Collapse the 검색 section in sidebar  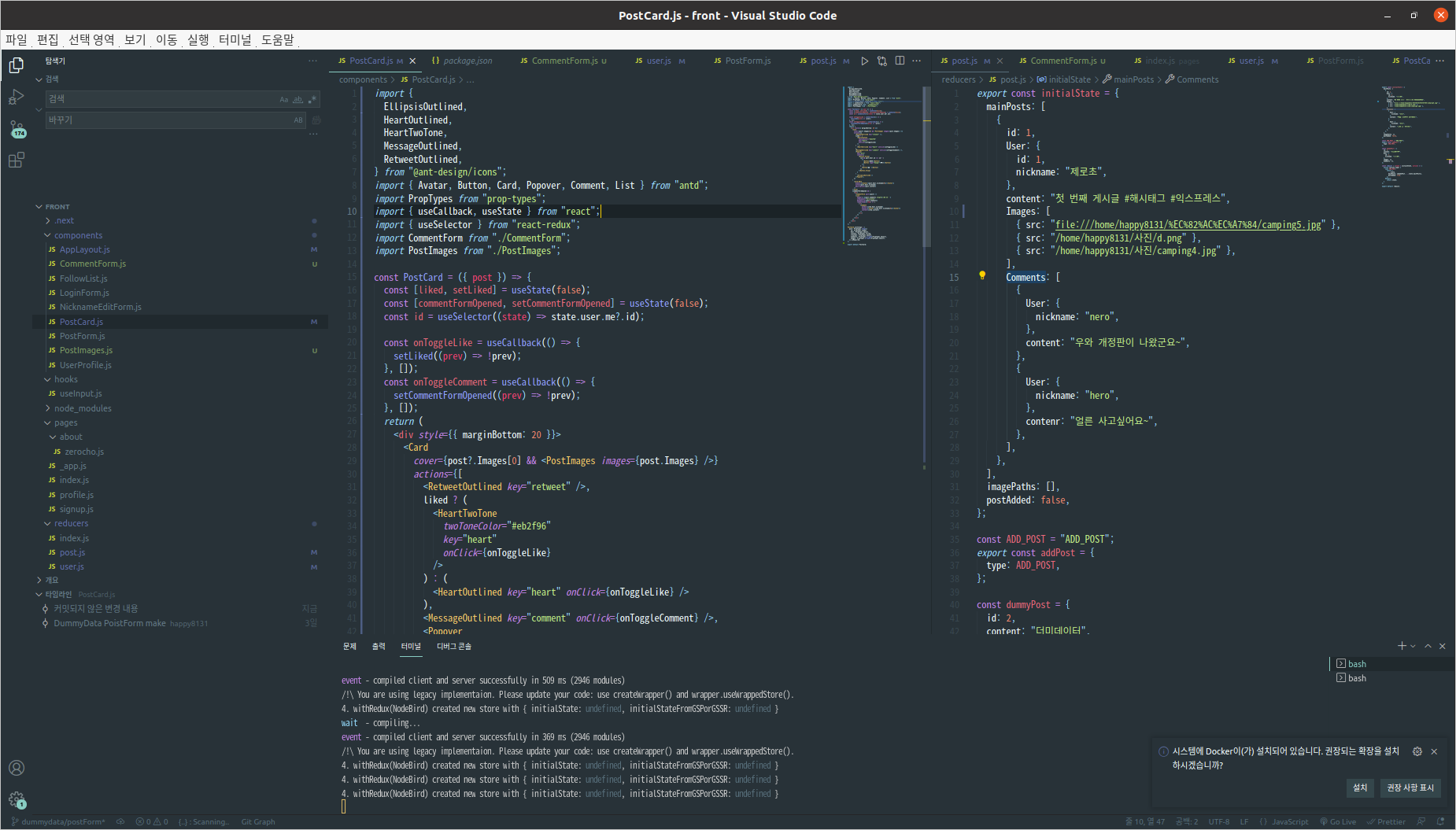[39, 79]
